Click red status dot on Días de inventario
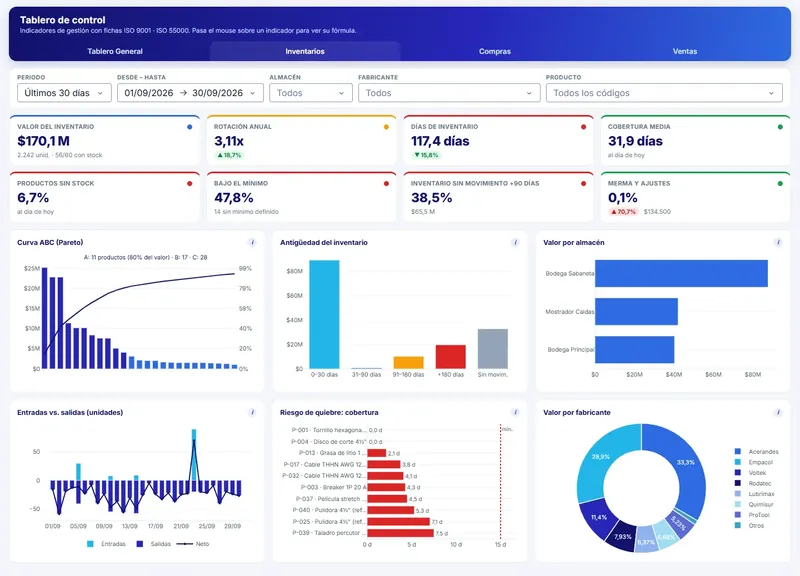The image size is (800, 576). (583, 127)
